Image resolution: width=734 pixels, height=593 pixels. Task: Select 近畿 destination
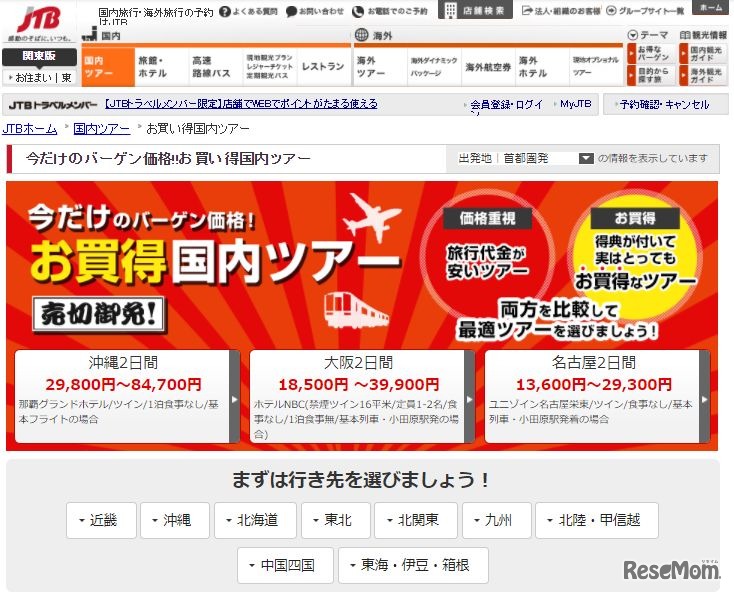pyautogui.click(x=101, y=520)
